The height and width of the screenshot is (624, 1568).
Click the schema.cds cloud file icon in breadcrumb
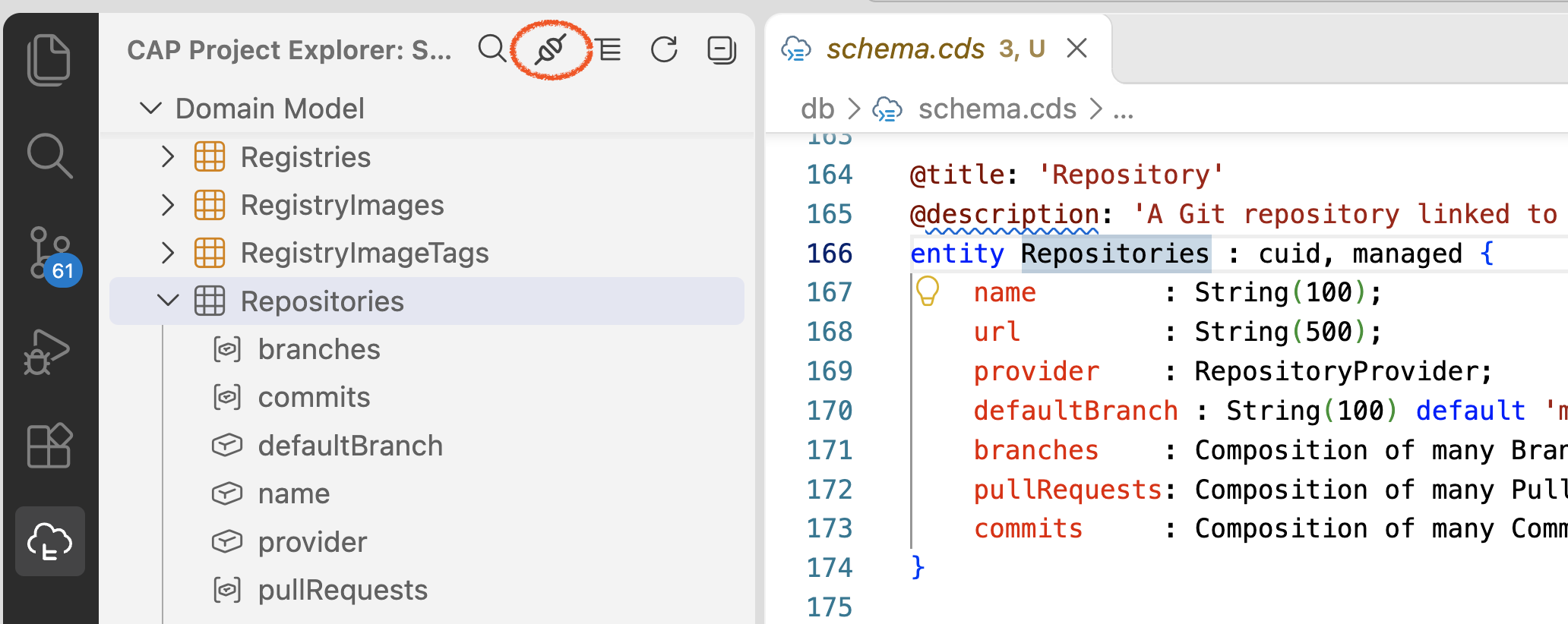coord(887,109)
